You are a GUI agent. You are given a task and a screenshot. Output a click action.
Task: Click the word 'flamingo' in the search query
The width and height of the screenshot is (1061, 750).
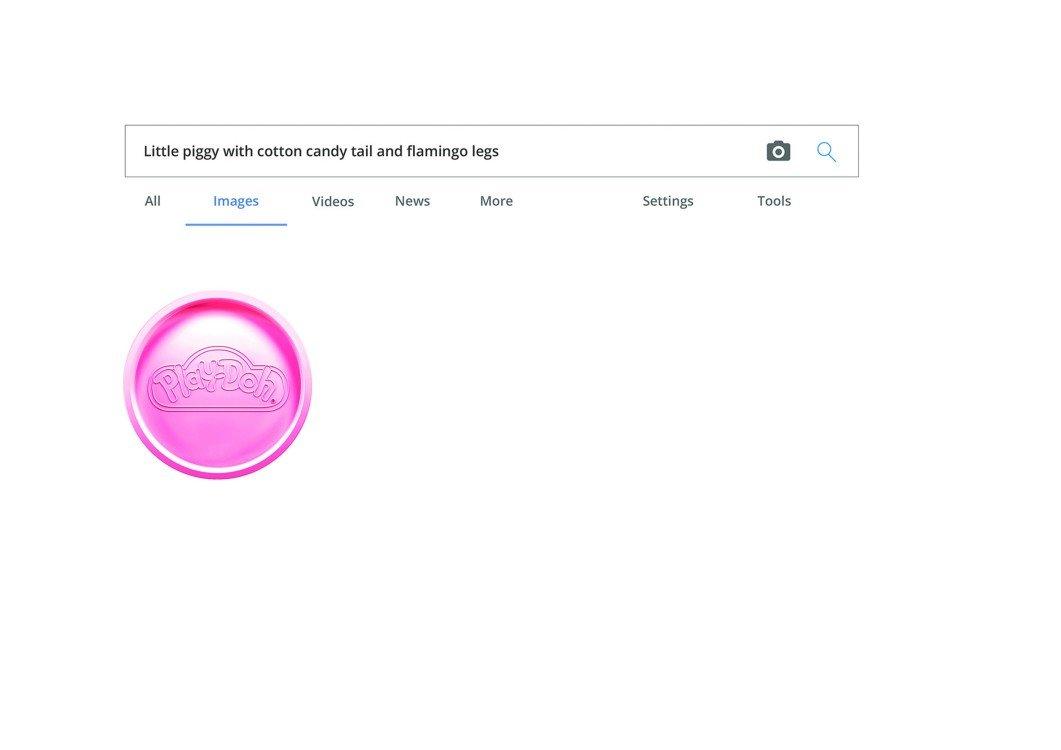tap(437, 152)
